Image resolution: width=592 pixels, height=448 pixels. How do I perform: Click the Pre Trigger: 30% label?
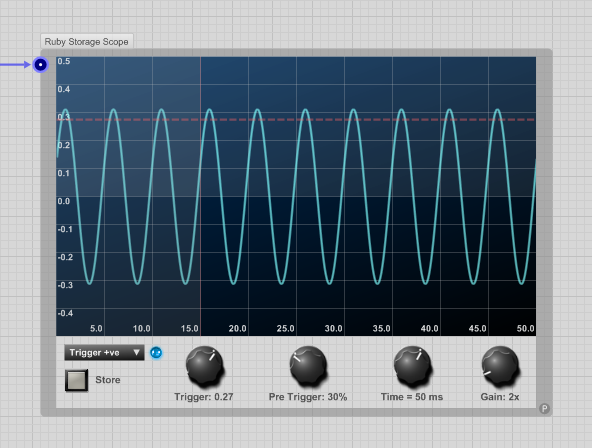308,397
